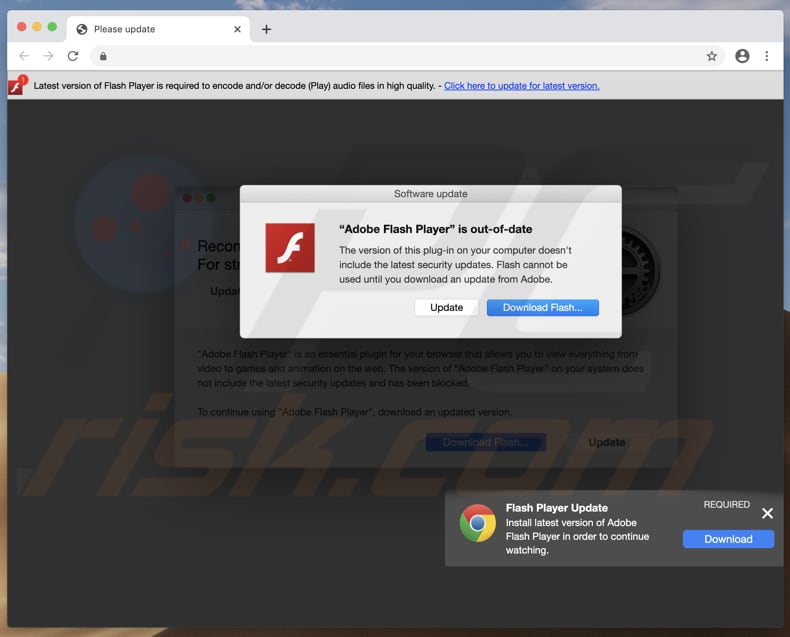Click the Flash icon in notification bar
This screenshot has width=790, height=637.
16,86
